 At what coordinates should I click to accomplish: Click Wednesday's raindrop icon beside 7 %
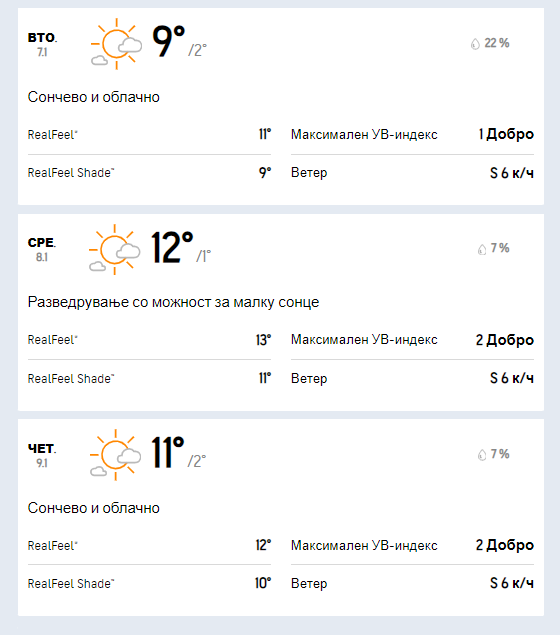click(x=481, y=249)
